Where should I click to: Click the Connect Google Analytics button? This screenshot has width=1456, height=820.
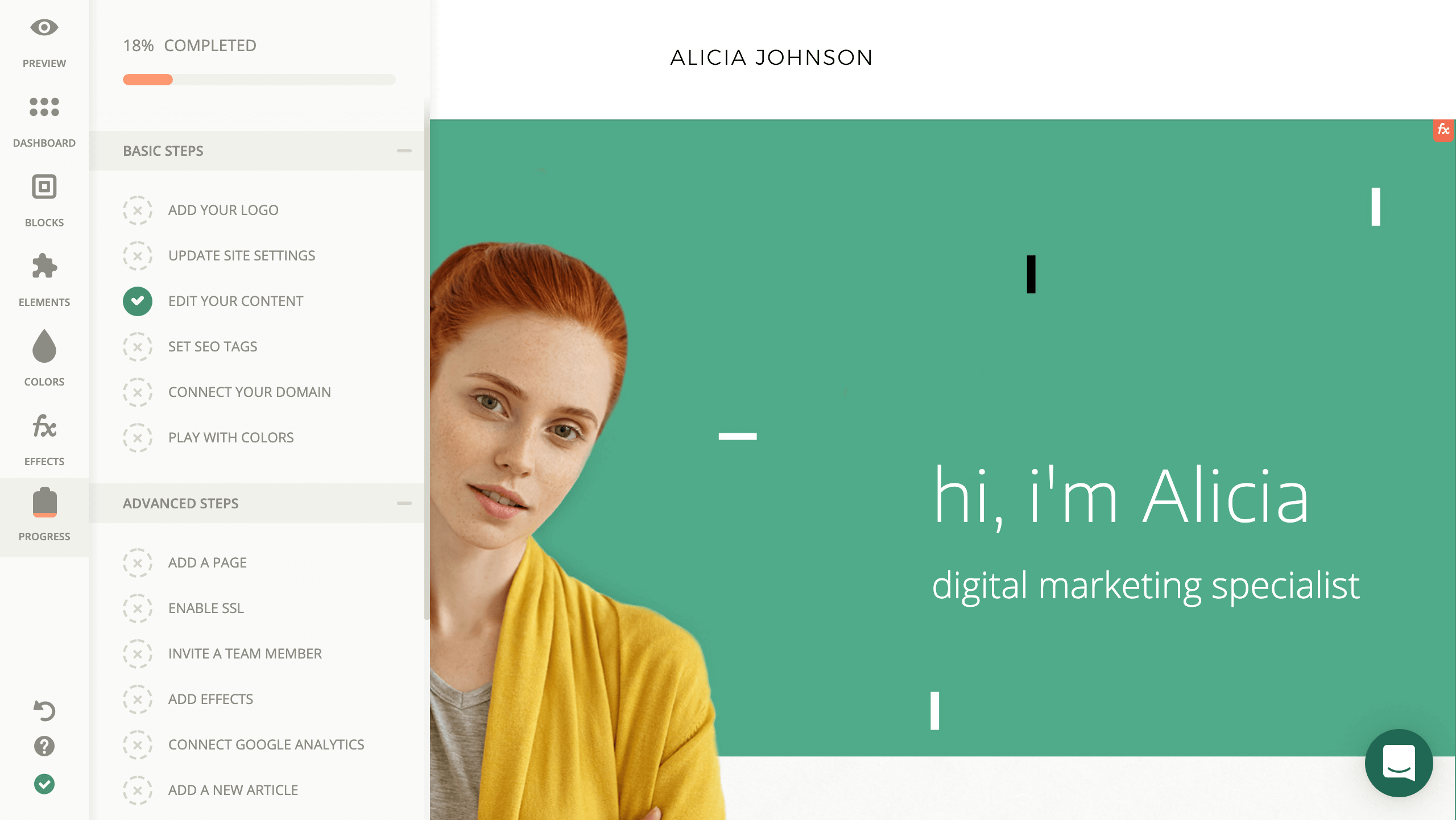[x=266, y=744]
